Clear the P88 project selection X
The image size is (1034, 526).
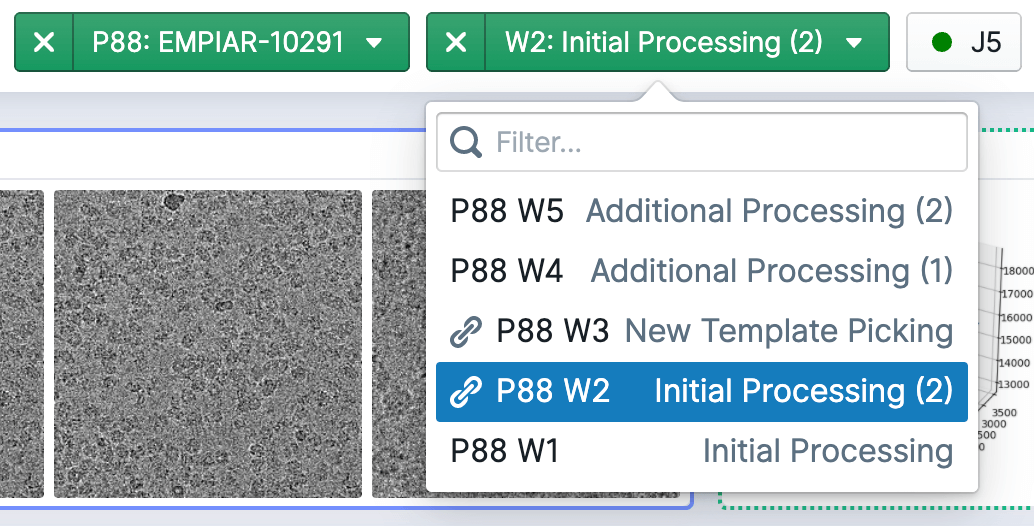click(44, 42)
